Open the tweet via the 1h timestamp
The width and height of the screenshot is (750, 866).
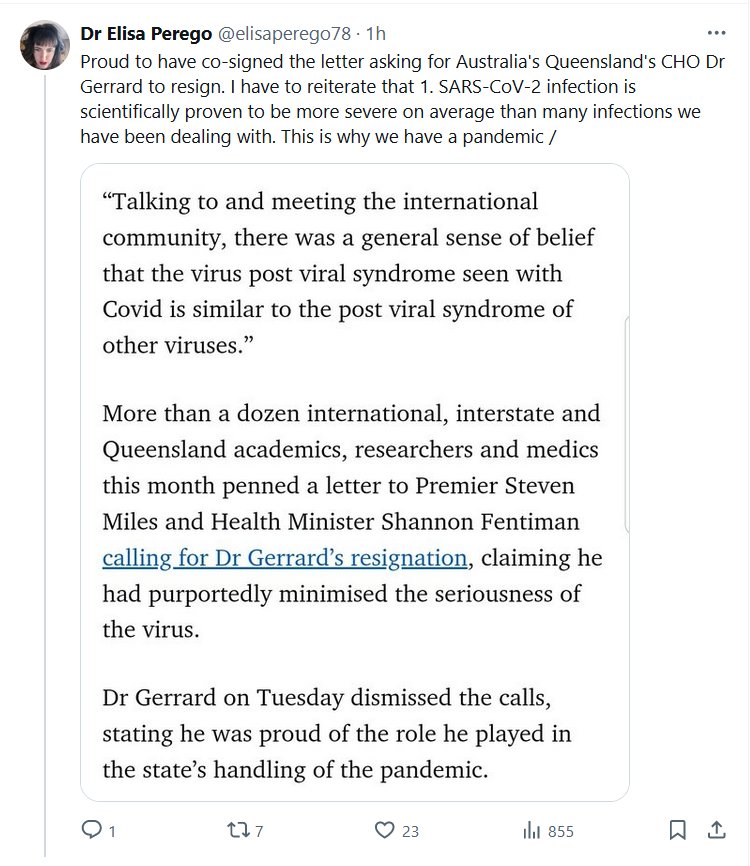point(376,33)
